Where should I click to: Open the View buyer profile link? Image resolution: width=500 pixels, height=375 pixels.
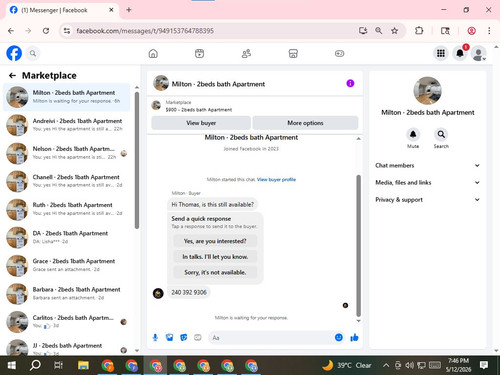coord(276,179)
